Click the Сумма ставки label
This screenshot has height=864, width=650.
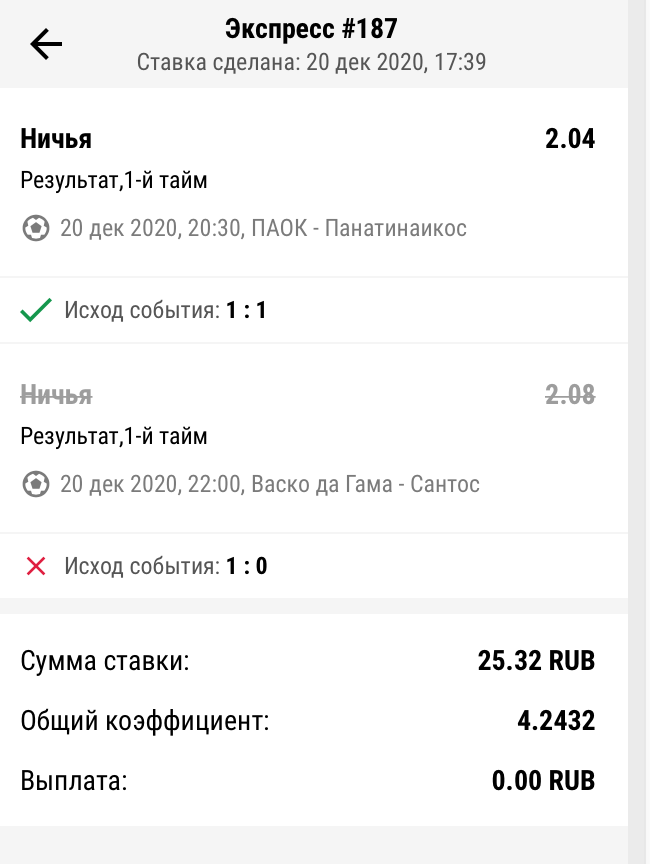coord(105,661)
